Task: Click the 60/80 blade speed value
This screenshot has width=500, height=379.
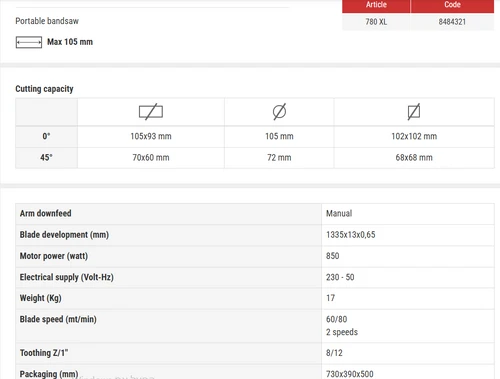Action: 337,319
